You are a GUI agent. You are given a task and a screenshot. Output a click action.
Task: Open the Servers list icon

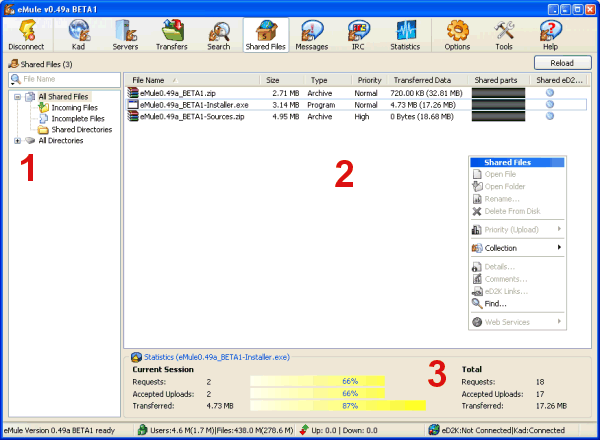[125, 33]
